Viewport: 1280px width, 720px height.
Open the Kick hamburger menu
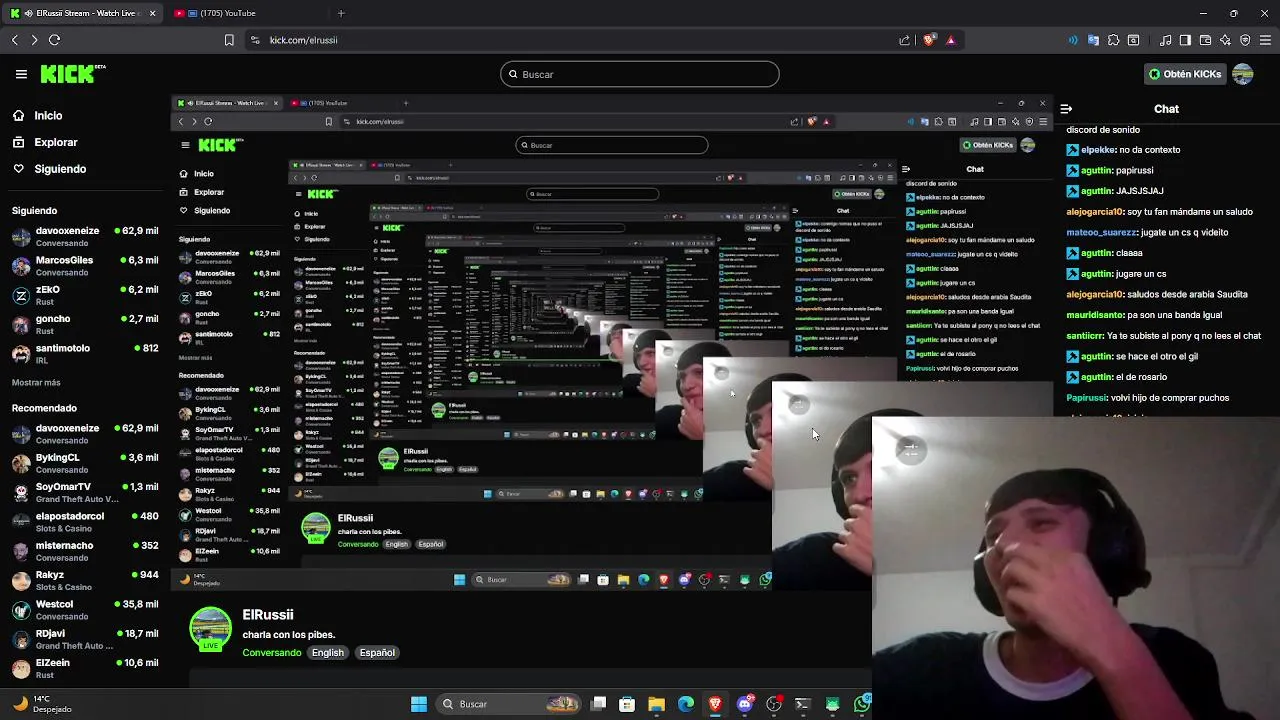(21, 74)
